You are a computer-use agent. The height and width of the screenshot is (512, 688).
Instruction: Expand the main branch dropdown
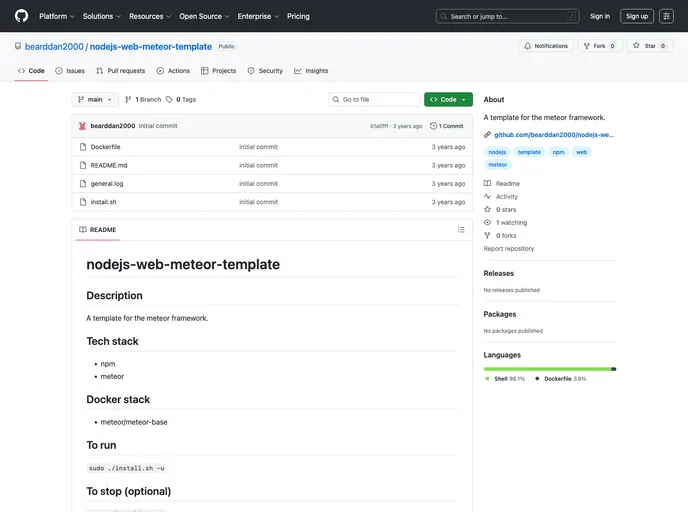point(95,100)
